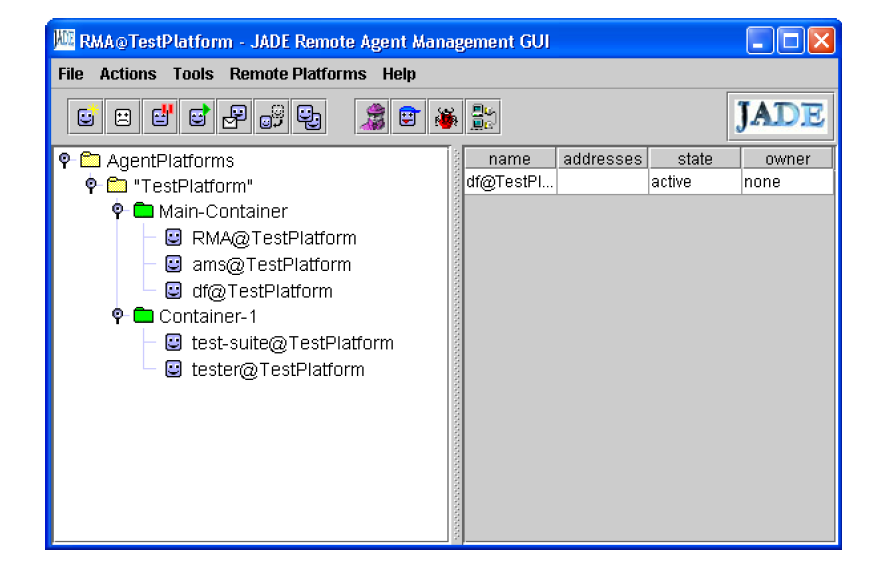Click the Resume Agent toolbar icon
Screen dimensions: 876x581
tap(197, 117)
